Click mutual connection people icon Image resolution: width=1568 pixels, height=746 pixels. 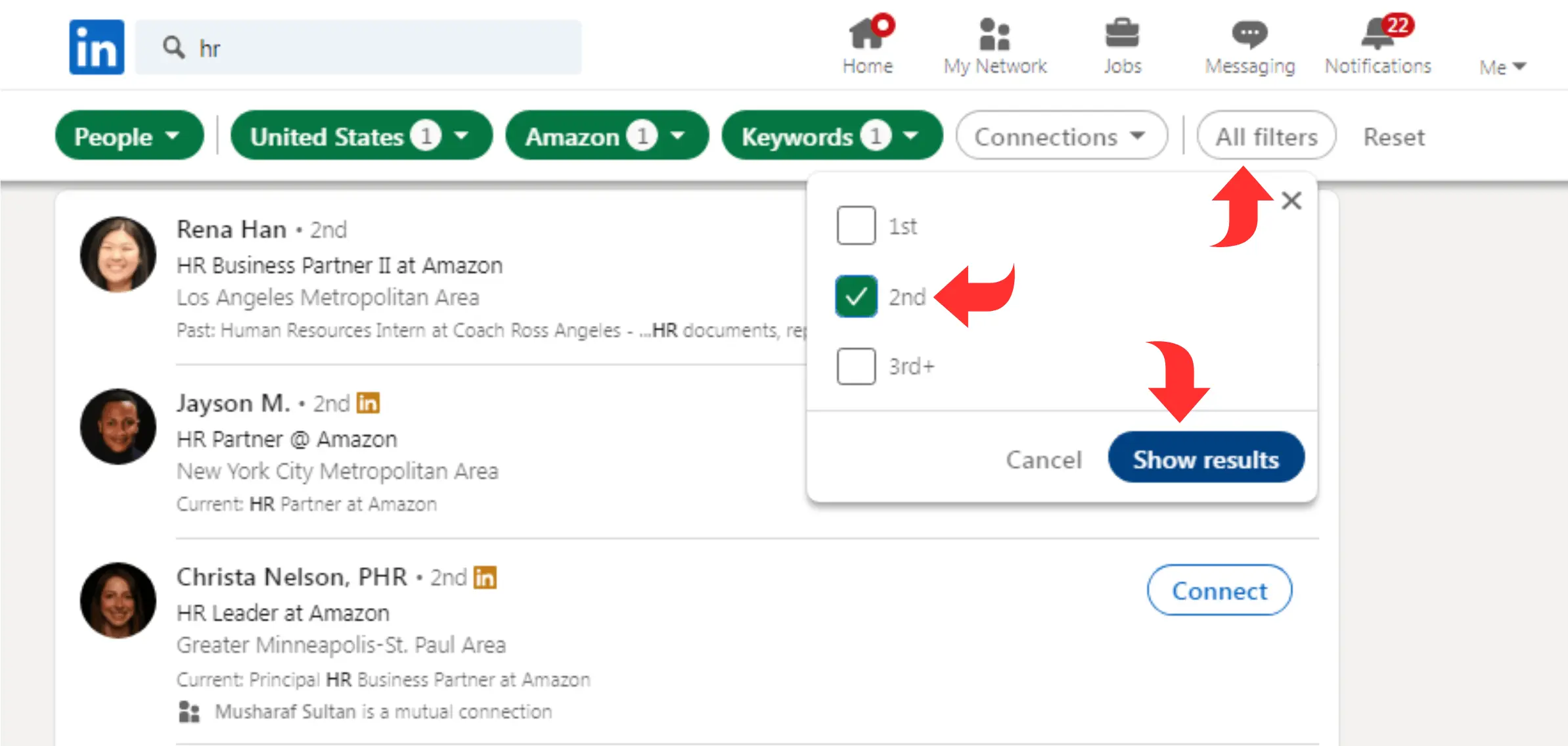coord(189,712)
